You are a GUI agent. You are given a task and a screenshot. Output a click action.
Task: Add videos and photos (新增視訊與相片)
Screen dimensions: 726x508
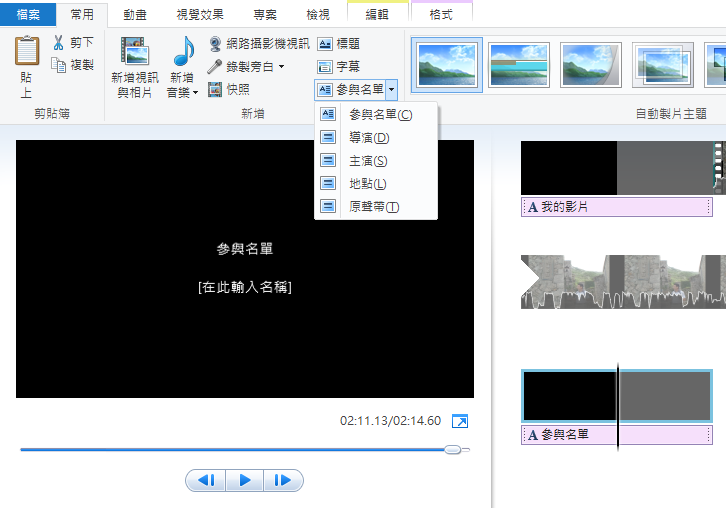135,66
